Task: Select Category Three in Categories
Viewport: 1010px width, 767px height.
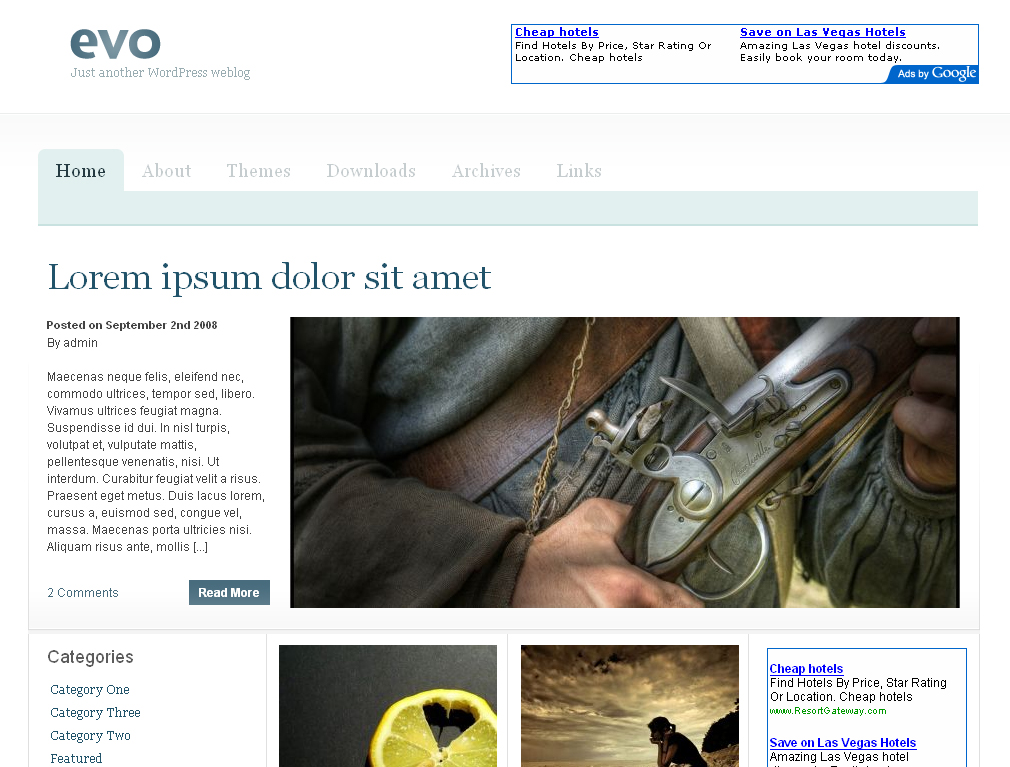Action: 95,713
